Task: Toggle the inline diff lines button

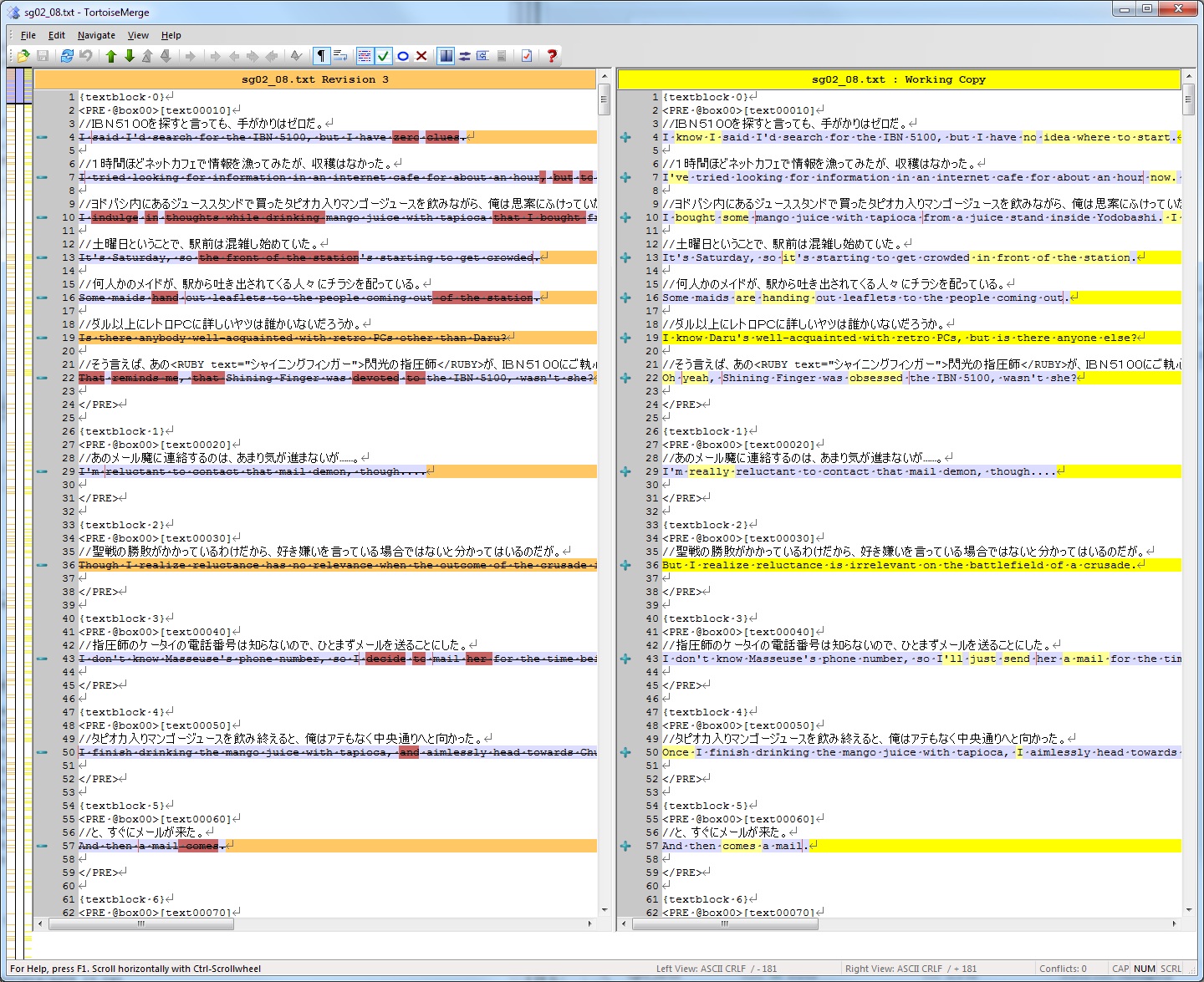Action: tap(365, 56)
